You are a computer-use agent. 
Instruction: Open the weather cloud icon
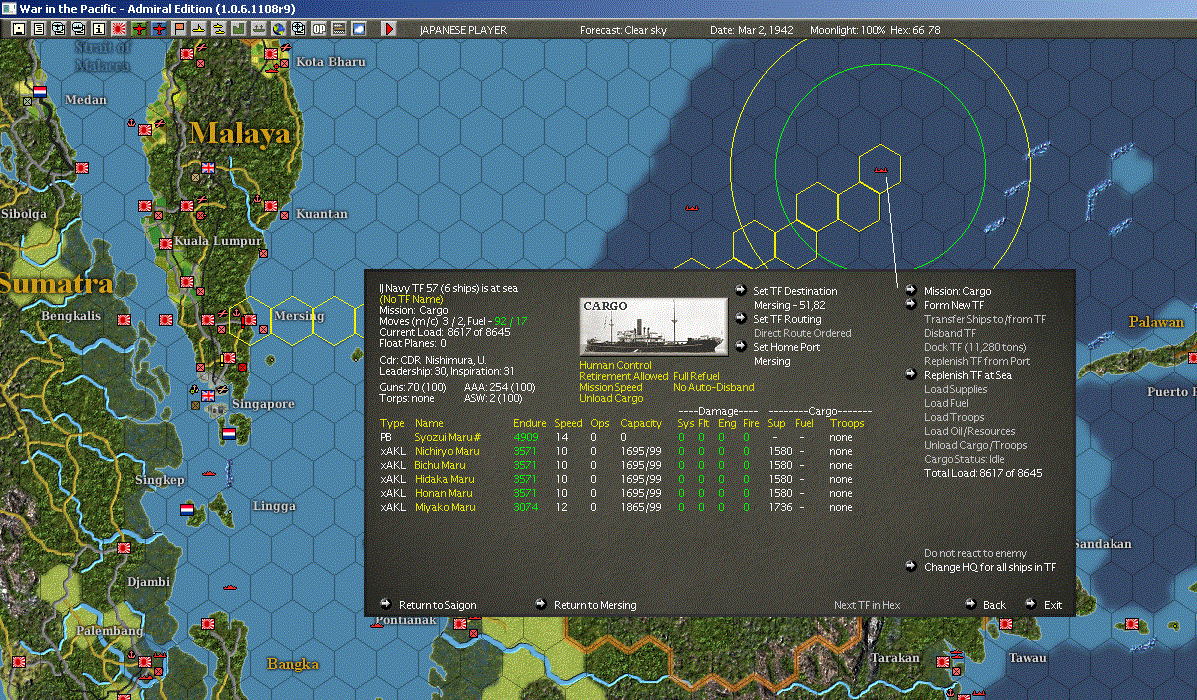(x=358, y=29)
